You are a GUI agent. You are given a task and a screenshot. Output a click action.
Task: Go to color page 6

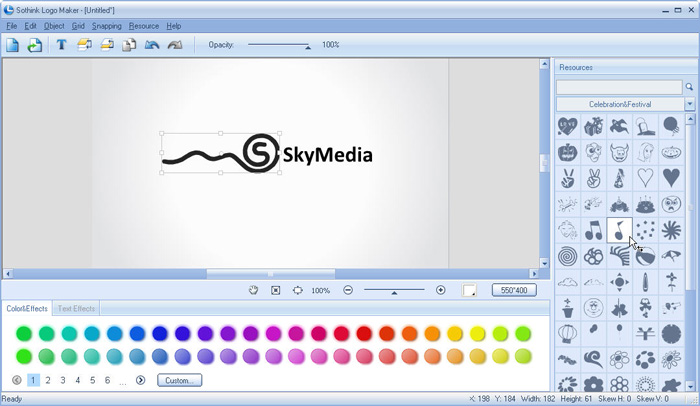coord(107,381)
